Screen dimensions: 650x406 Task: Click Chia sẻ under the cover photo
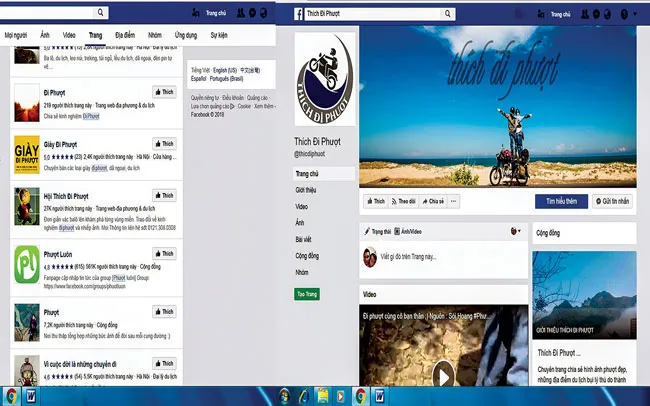(433, 201)
